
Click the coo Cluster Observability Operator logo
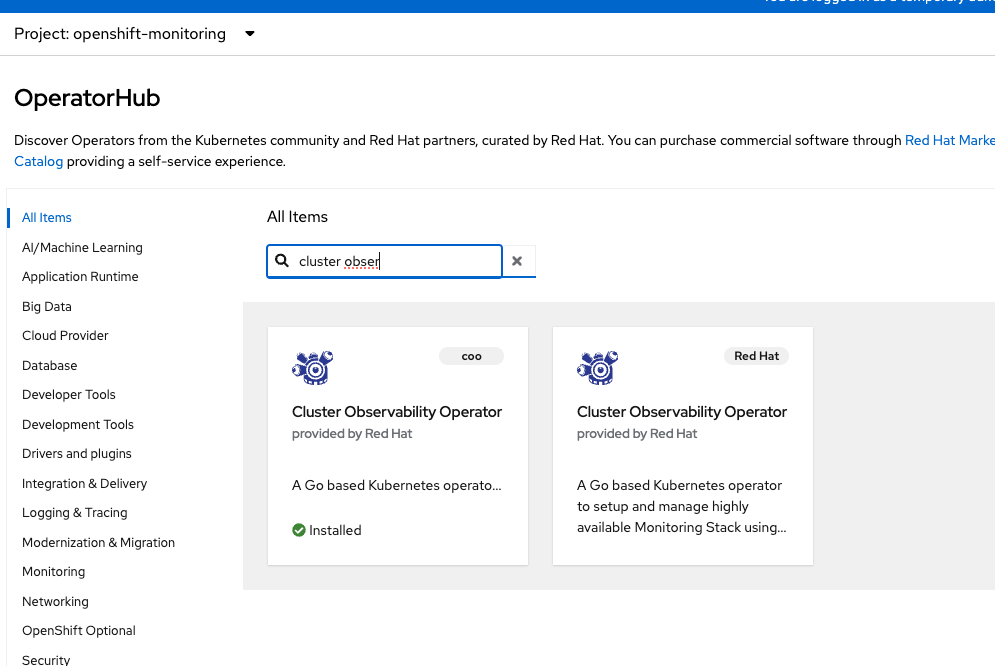coord(312,368)
